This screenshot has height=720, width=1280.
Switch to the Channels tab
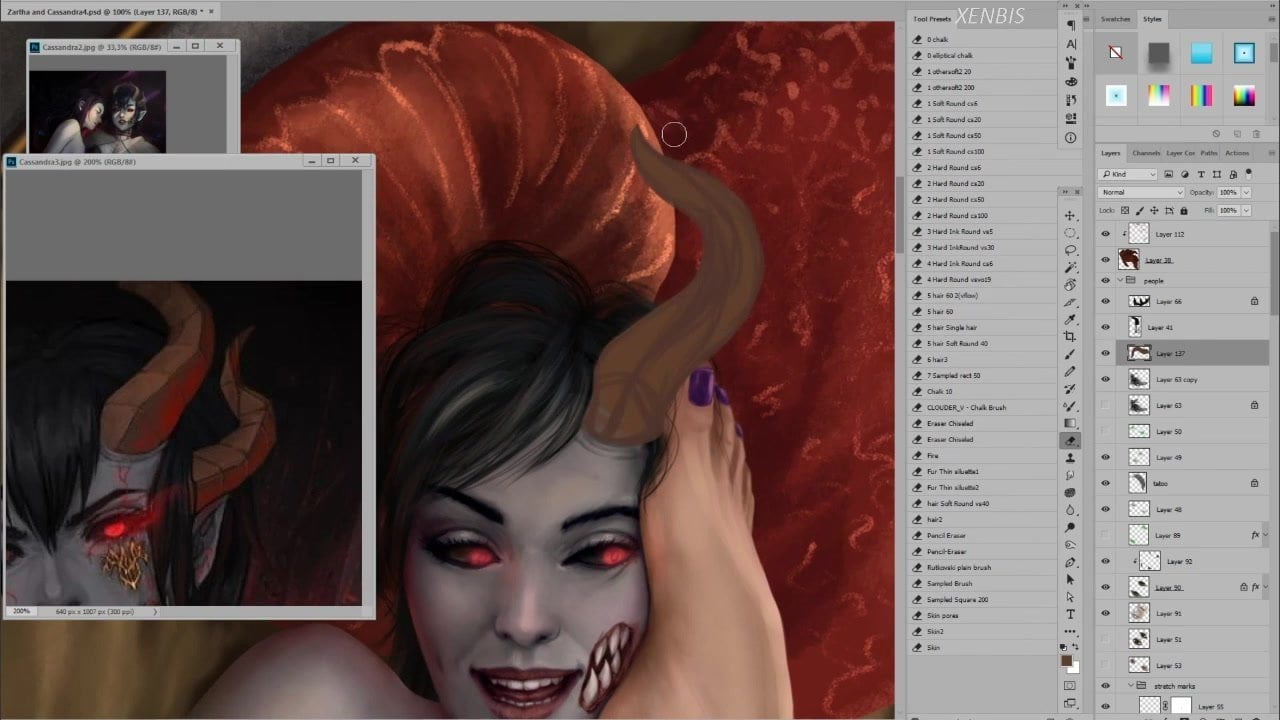point(1146,153)
